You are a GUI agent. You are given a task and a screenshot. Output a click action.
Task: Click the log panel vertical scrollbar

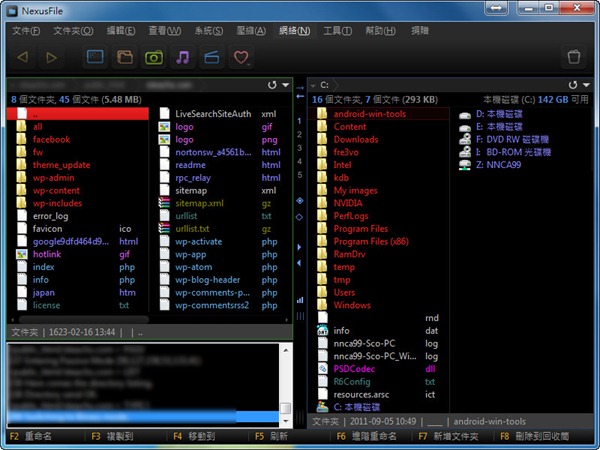click(x=286, y=380)
